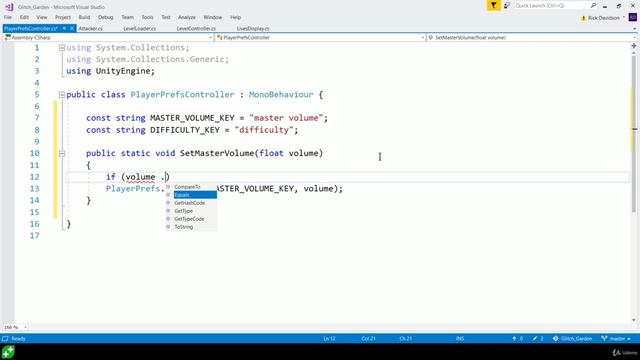Click the UnityEngine namespace on line 3
640x360 pixels.
pyautogui.click(x=123, y=71)
